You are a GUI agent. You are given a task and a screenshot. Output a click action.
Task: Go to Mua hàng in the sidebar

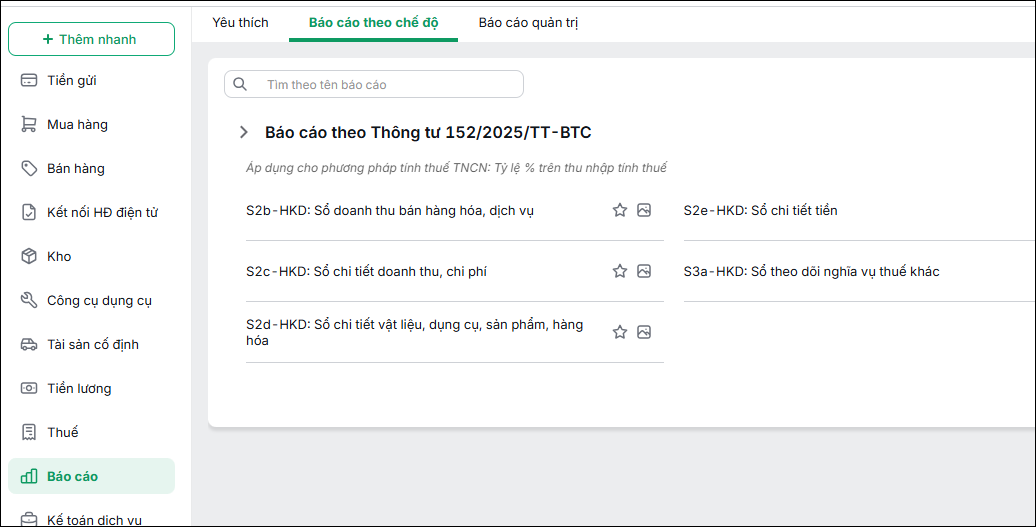pyautogui.click(x=91, y=125)
